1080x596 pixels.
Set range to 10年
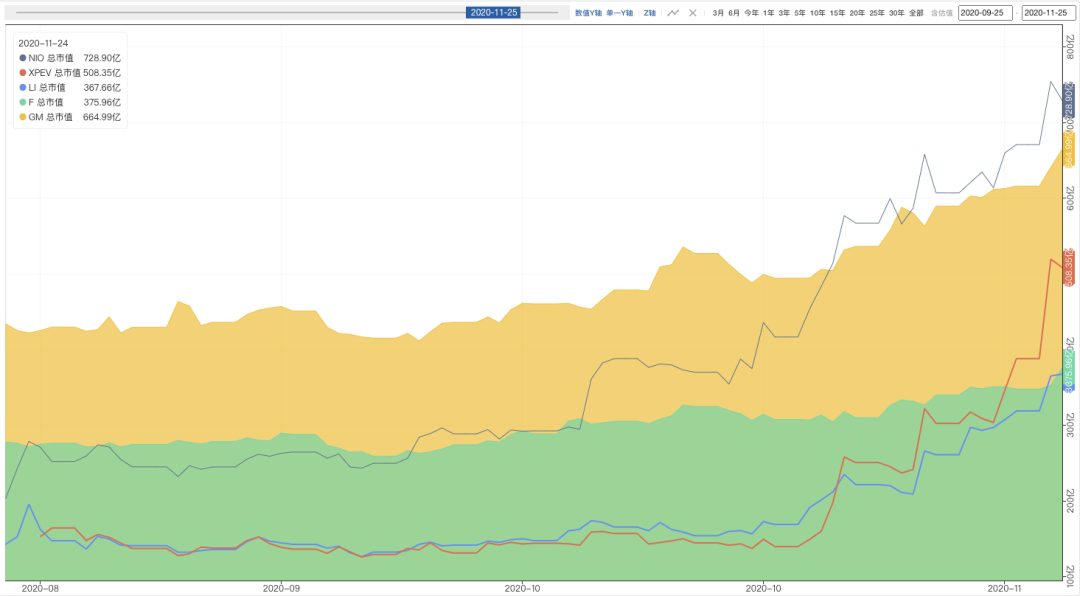pyautogui.click(x=818, y=13)
